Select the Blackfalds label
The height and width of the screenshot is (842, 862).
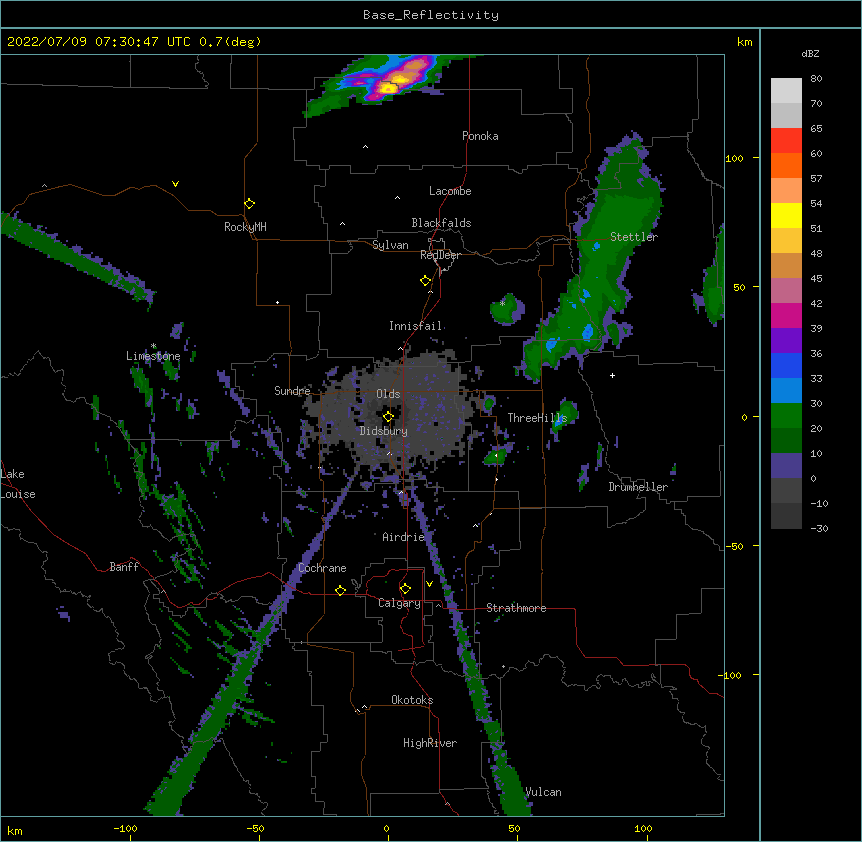point(441,223)
